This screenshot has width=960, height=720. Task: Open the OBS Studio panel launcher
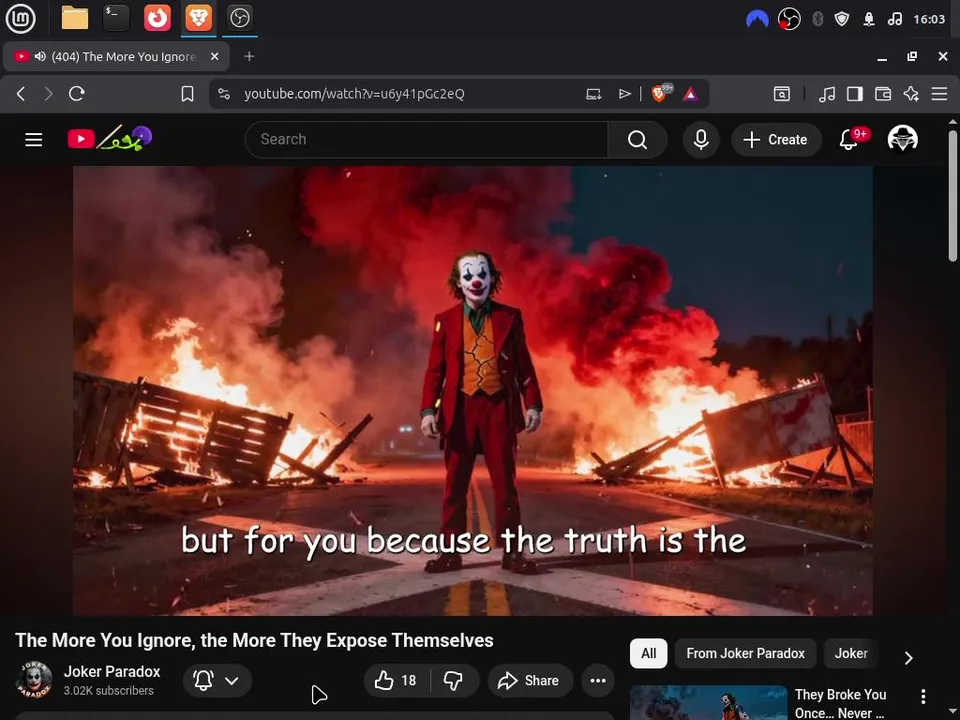point(239,18)
